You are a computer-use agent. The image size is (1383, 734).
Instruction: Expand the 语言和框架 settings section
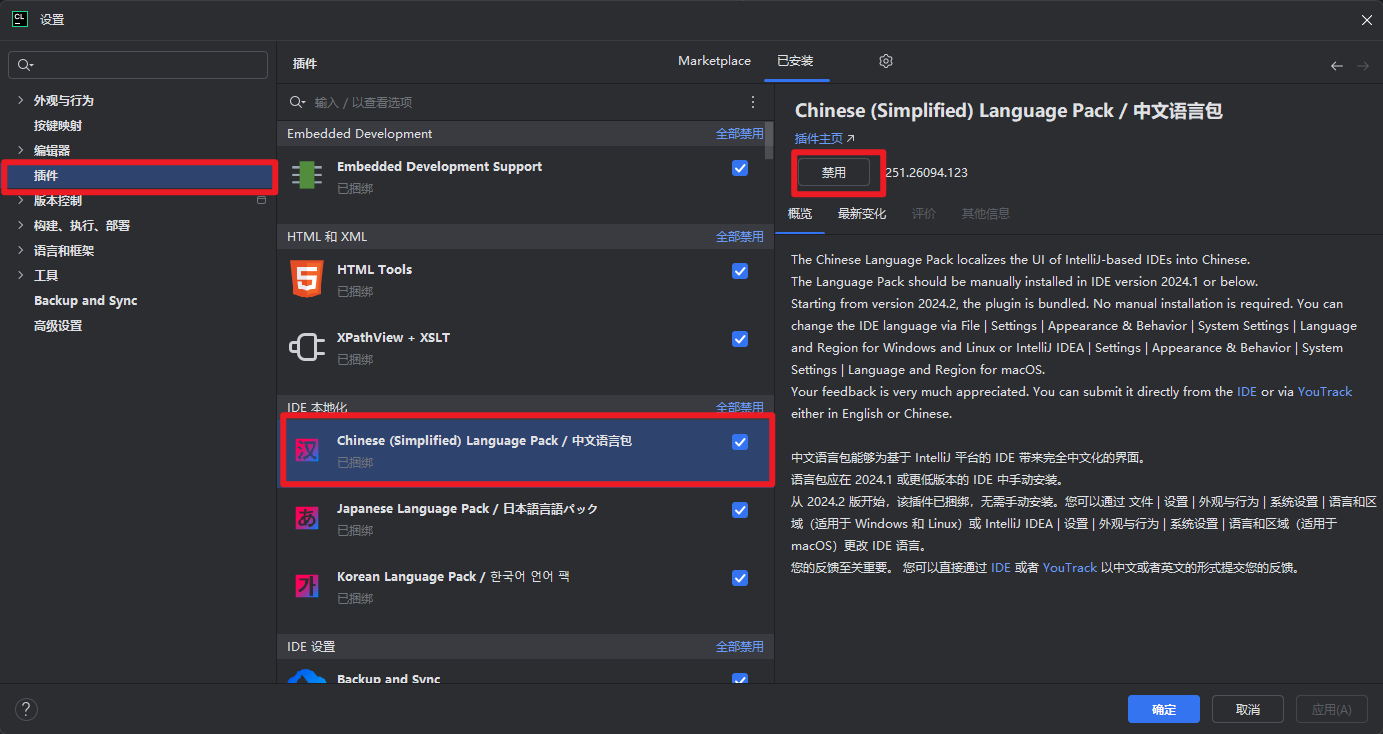(21, 250)
